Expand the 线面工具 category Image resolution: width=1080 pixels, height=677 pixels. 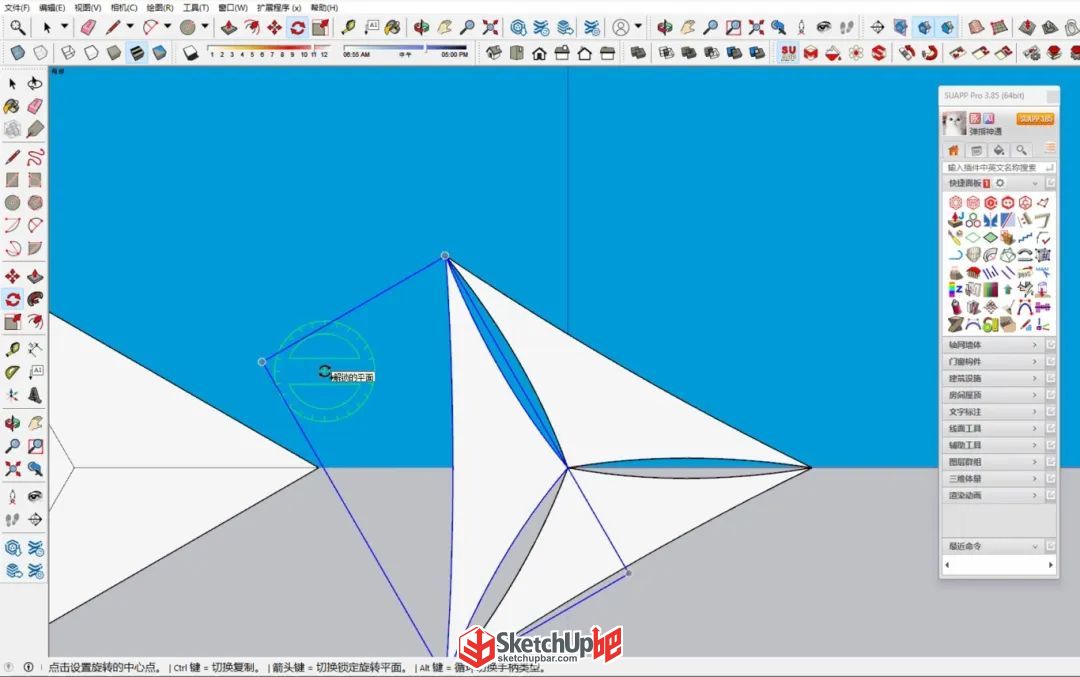click(993, 428)
